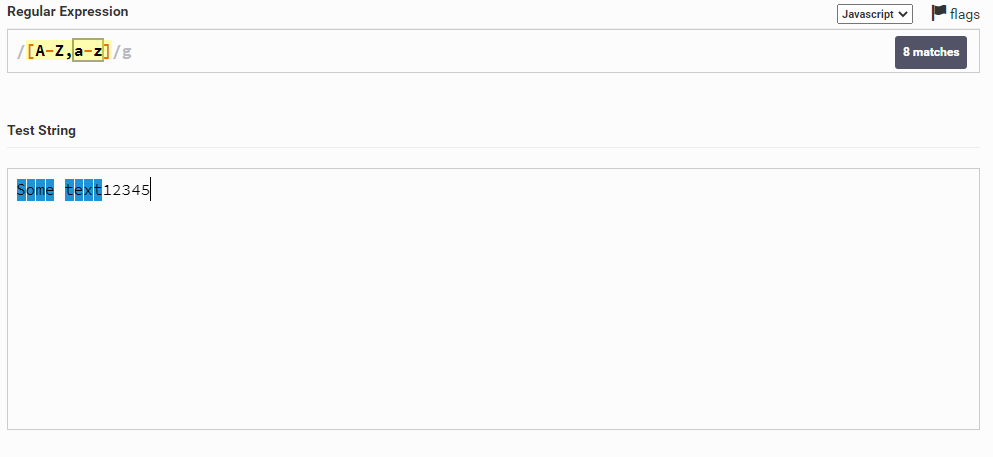The width and height of the screenshot is (993, 457).
Task: Click the closing bracket in the regex
Action: click(107, 52)
